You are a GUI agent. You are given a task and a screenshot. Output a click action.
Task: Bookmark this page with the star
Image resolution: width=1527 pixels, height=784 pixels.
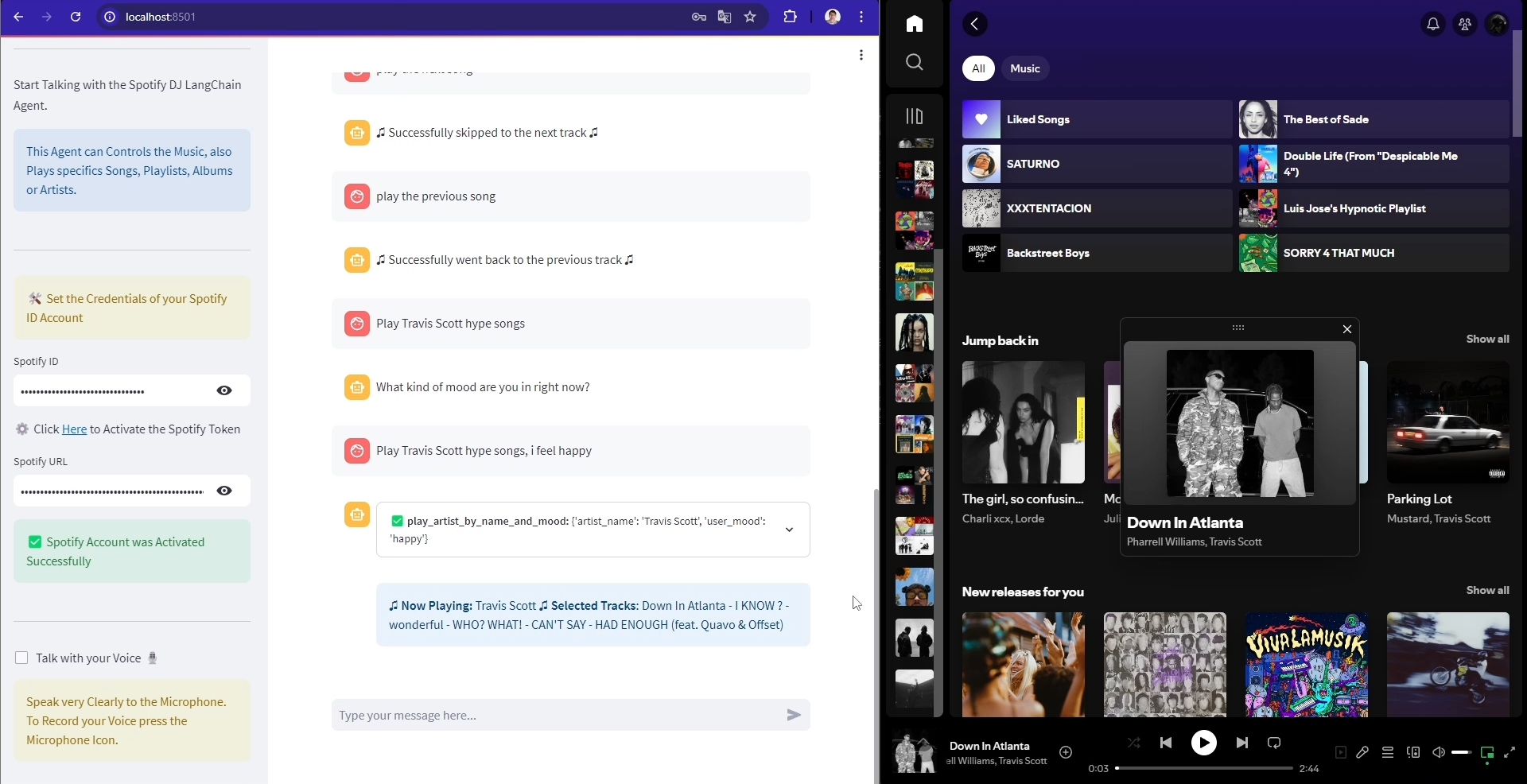coord(750,17)
